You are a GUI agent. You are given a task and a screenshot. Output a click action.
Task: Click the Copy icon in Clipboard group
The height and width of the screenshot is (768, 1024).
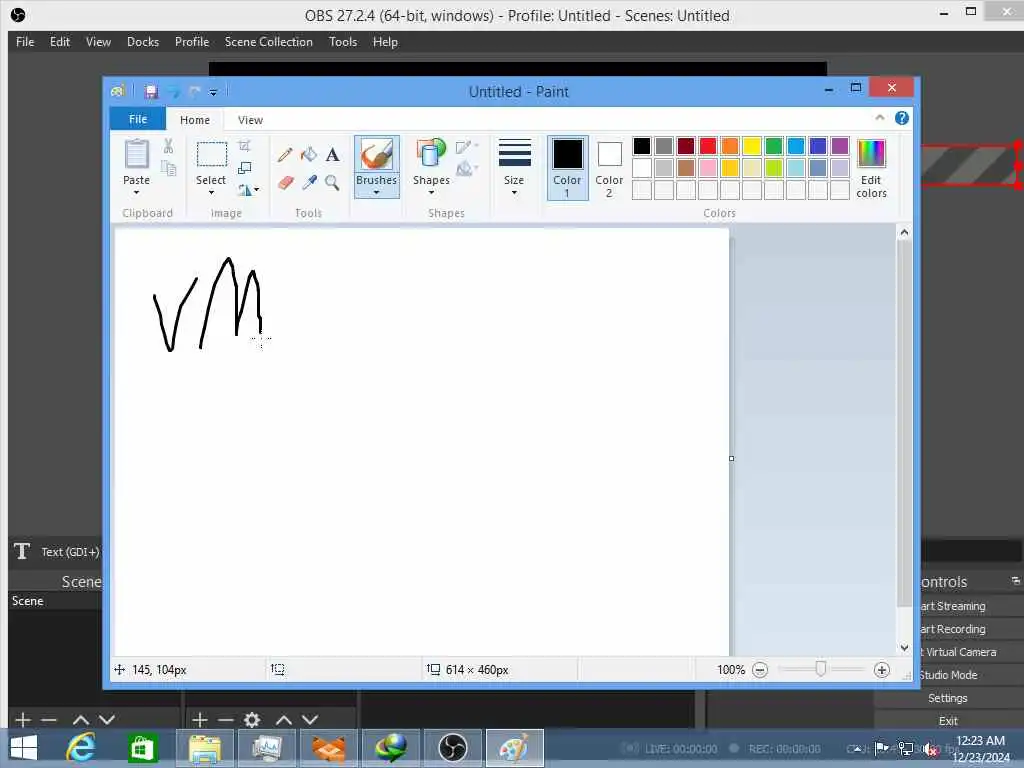[x=168, y=168]
